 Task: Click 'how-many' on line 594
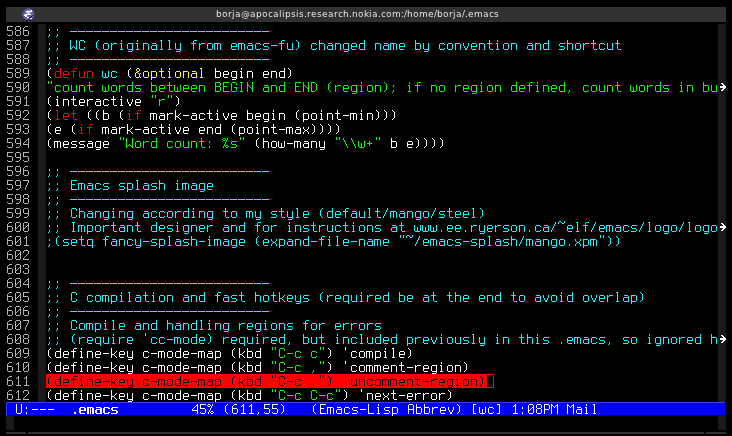tap(294, 144)
